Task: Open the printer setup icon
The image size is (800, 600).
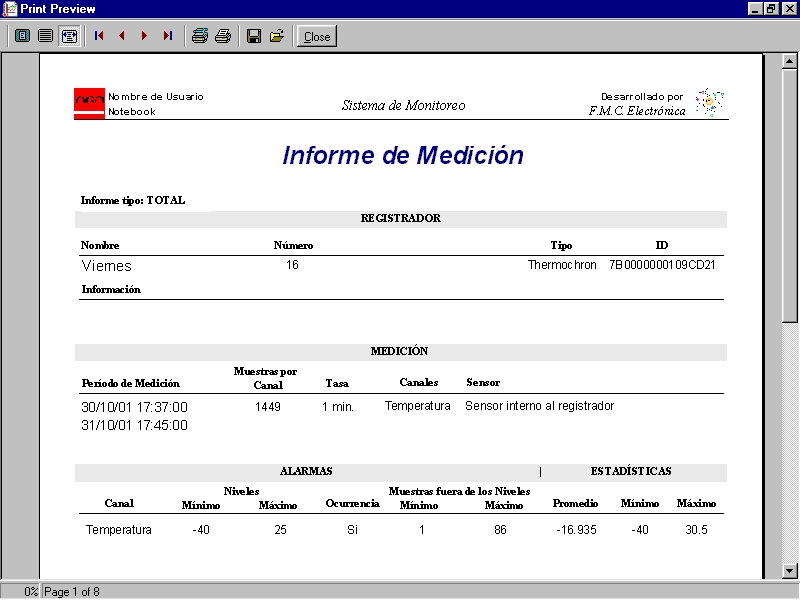Action: pos(199,36)
